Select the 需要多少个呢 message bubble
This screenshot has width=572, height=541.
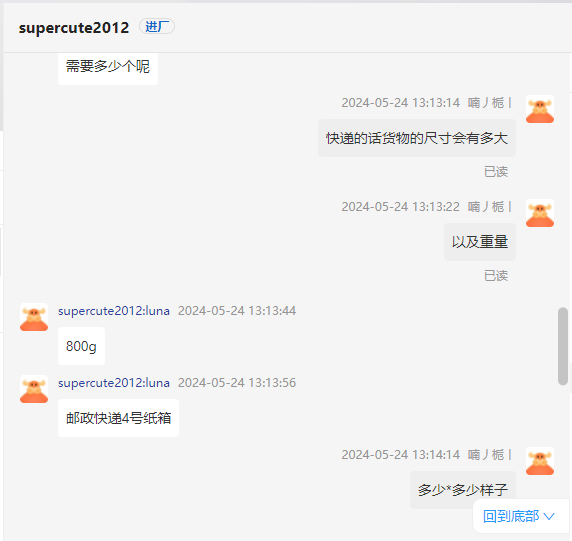pyautogui.click(x=108, y=68)
